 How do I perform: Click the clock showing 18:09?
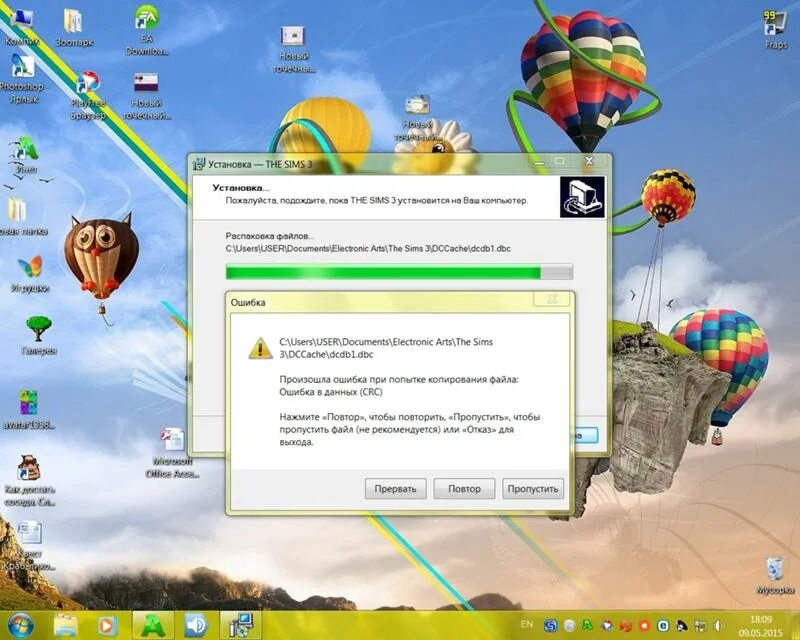(761, 620)
